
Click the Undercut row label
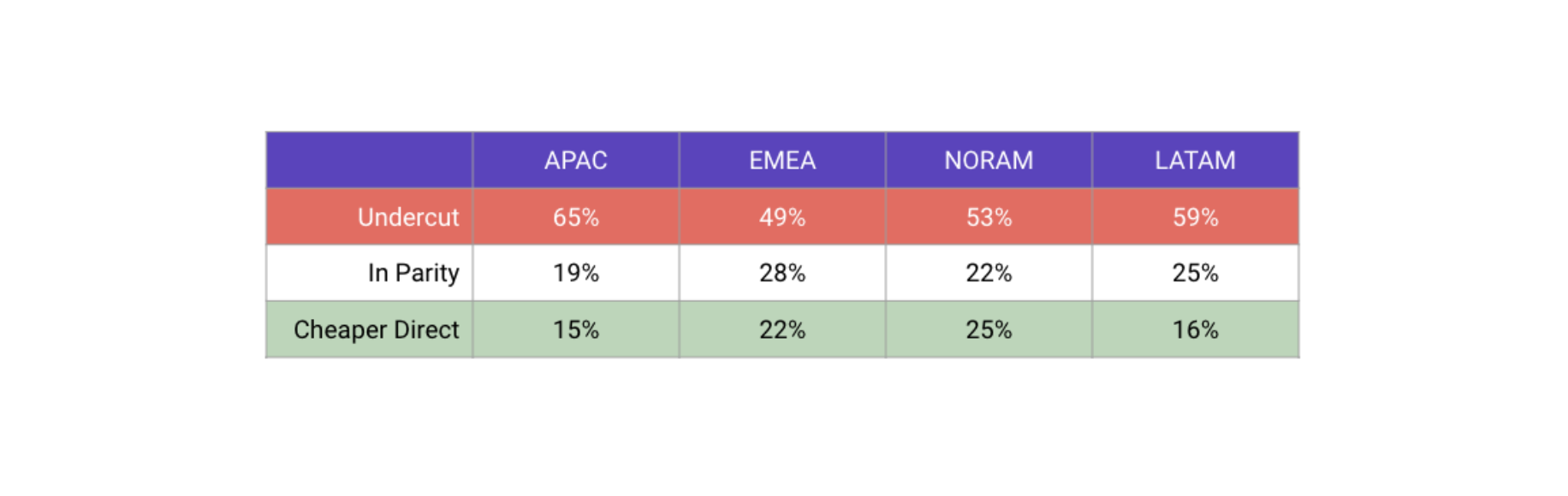pos(370,216)
